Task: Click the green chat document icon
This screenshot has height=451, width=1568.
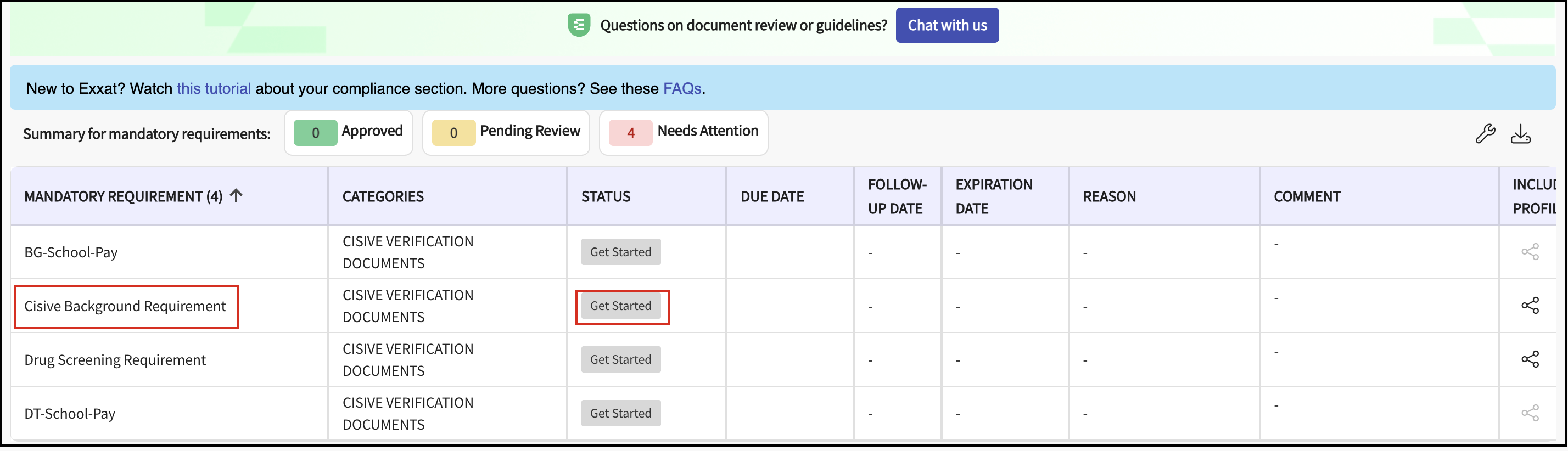Action: (x=579, y=25)
